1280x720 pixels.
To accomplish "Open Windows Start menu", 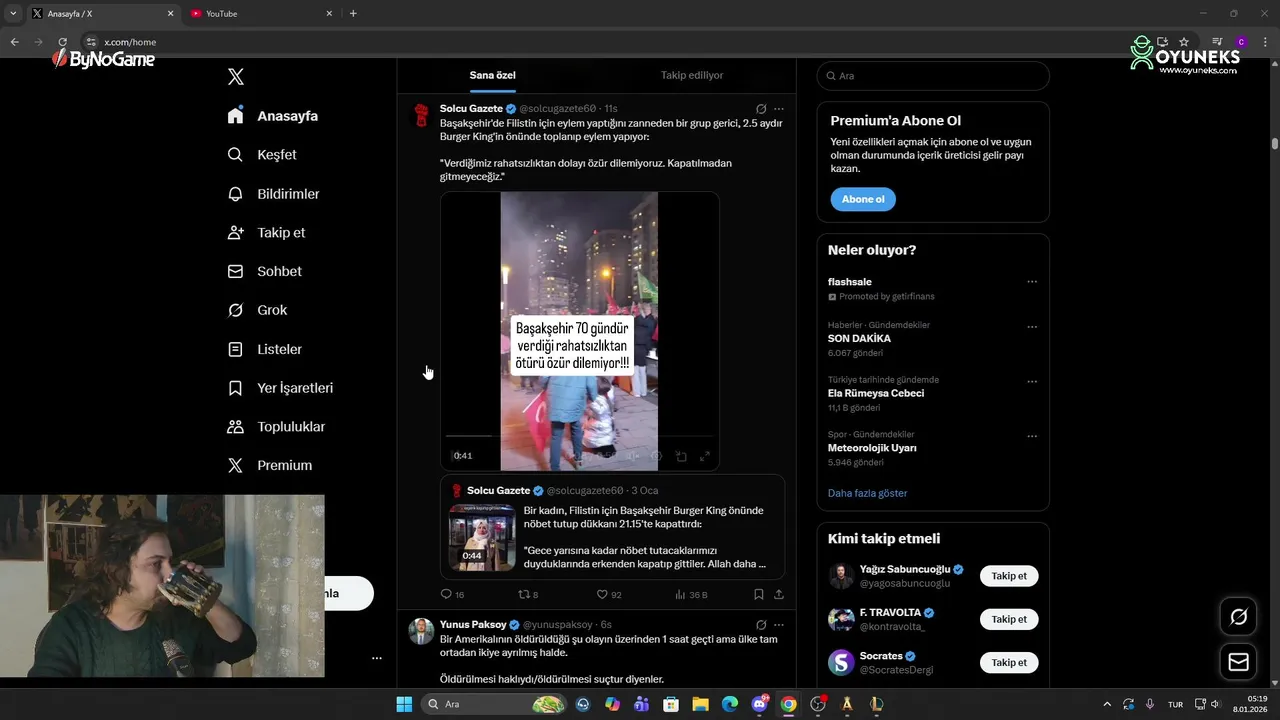I will pyautogui.click(x=404, y=704).
